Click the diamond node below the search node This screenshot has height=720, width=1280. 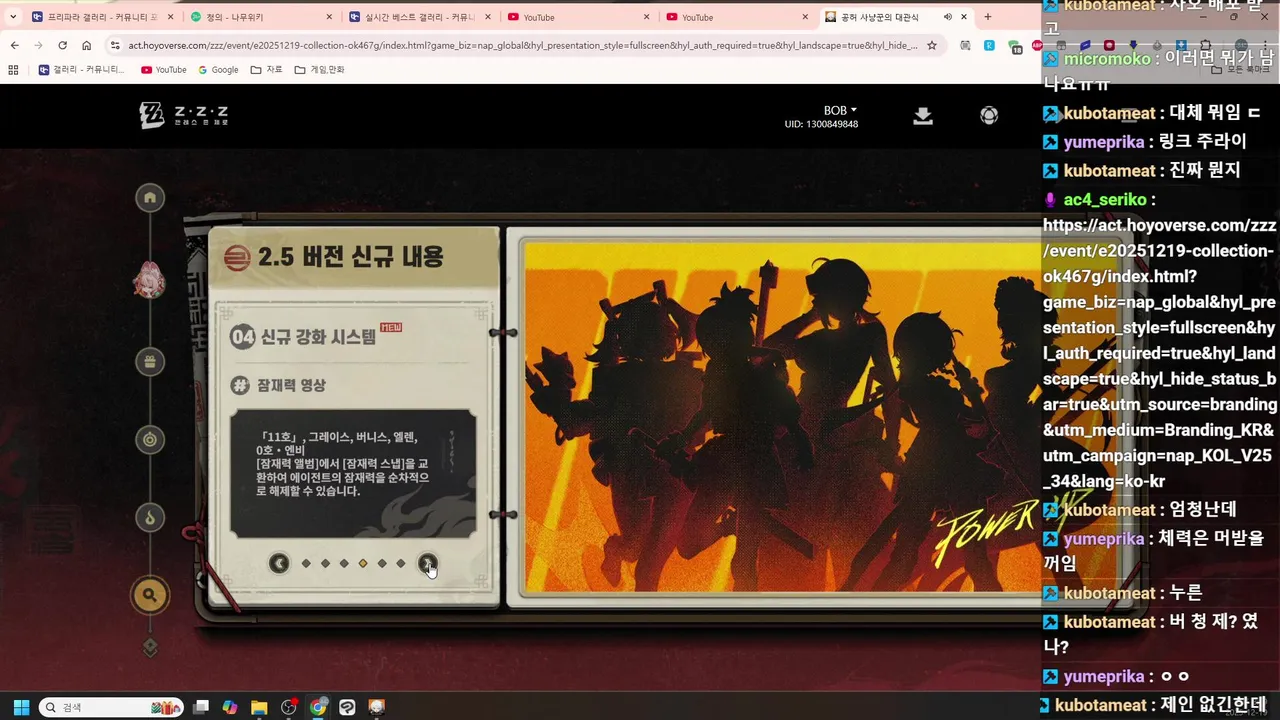tap(150, 647)
